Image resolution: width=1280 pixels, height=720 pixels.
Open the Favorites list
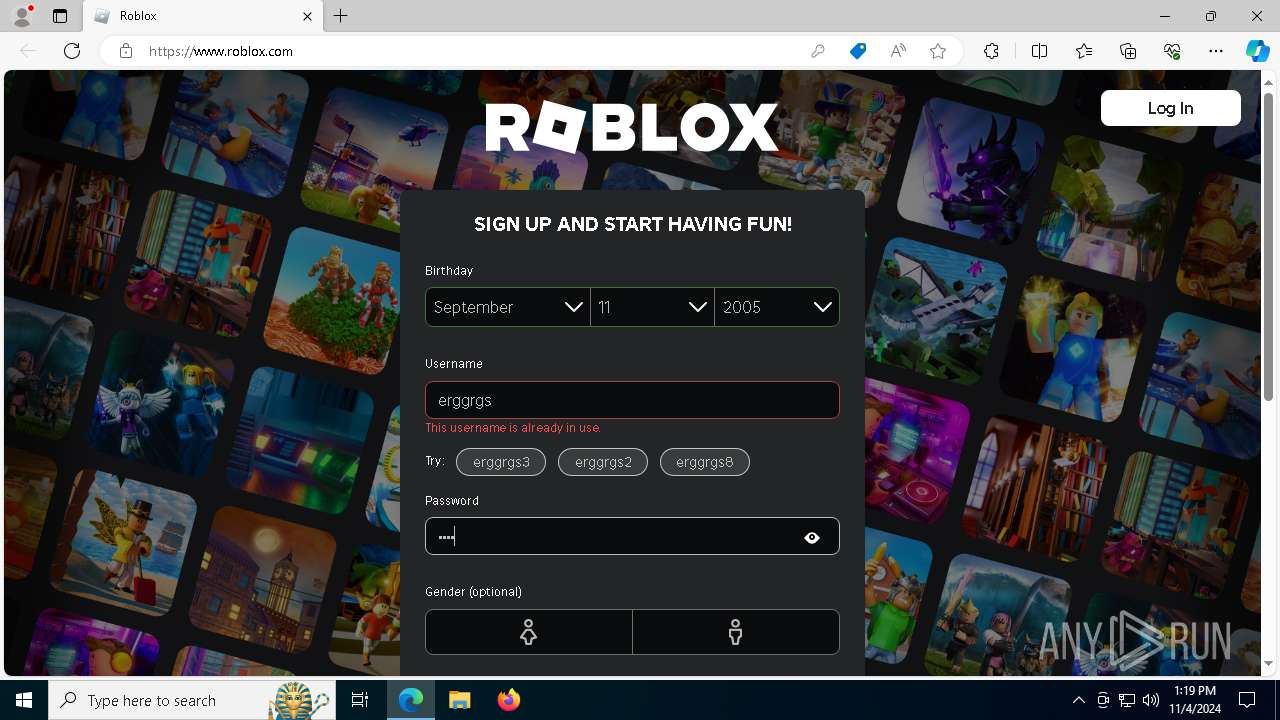[1084, 51]
